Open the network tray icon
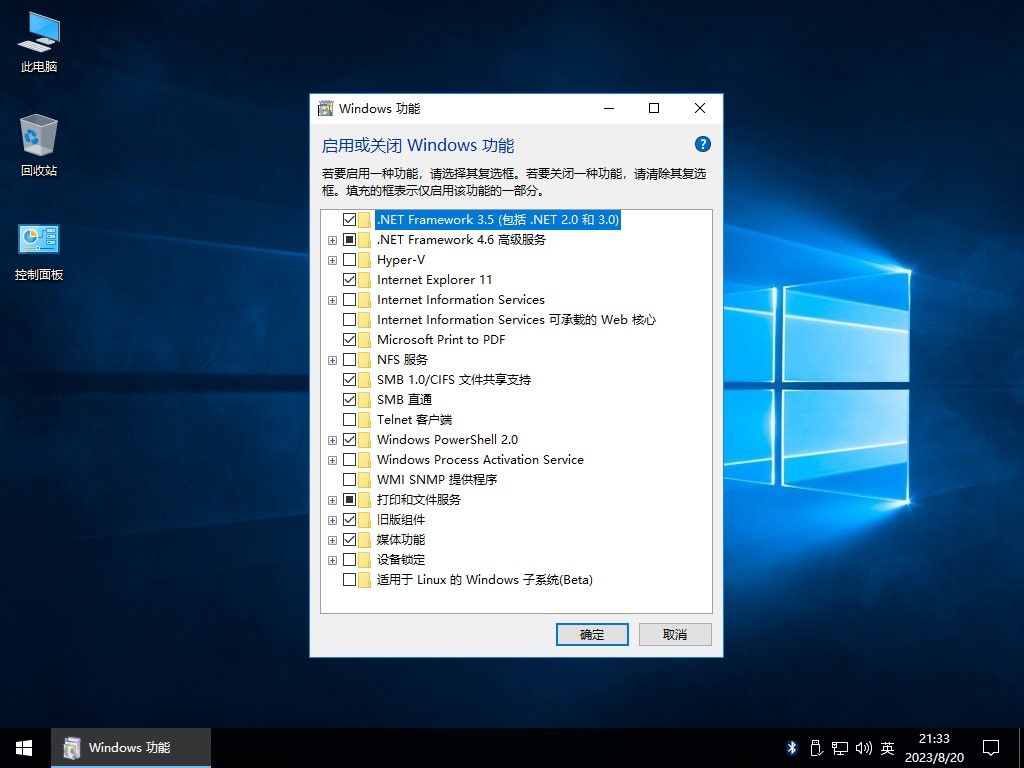The width and height of the screenshot is (1024, 768). pos(840,748)
